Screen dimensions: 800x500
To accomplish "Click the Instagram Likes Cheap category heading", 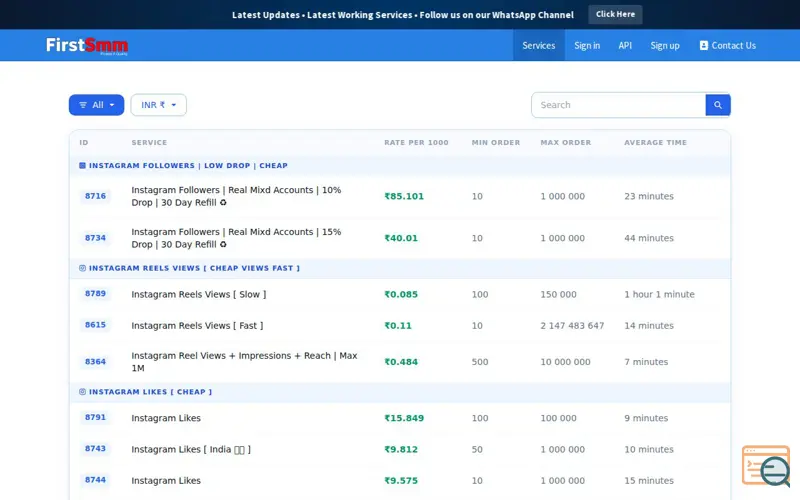I will (x=151, y=392).
